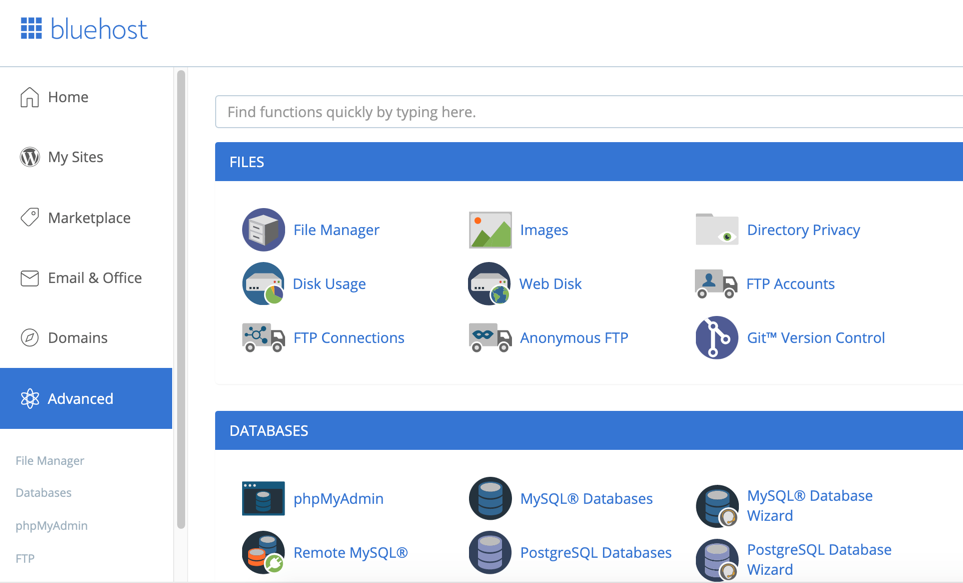This screenshot has height=583, width=963.
Task: Open the Remote MySQL plug icon
Action: click(x=263, y=552)
